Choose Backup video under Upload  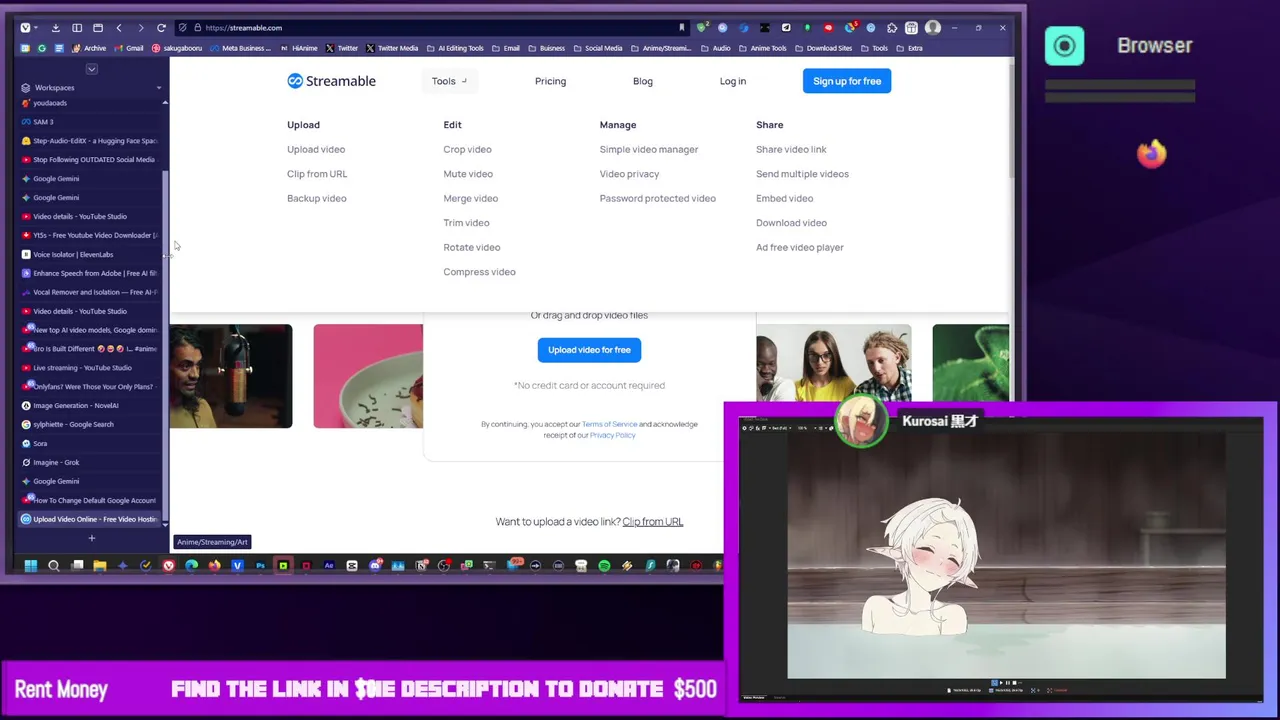(x=316, y=198)
